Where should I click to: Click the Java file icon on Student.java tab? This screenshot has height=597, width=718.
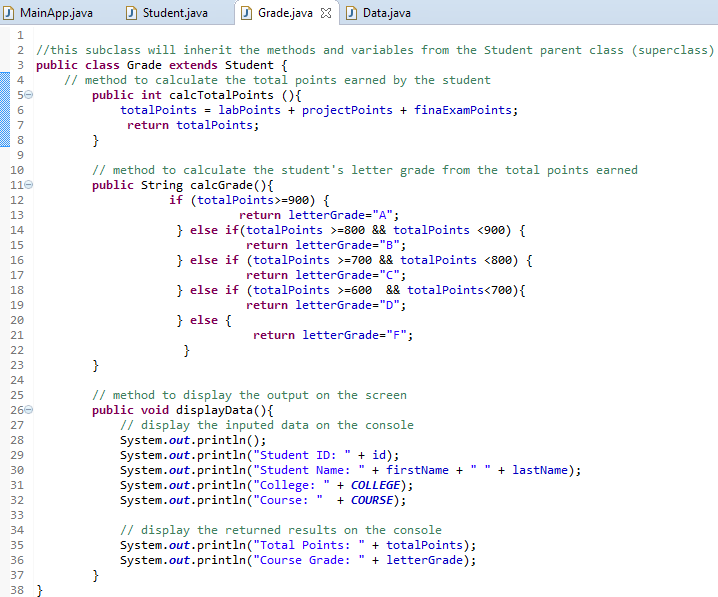point(131,13)
